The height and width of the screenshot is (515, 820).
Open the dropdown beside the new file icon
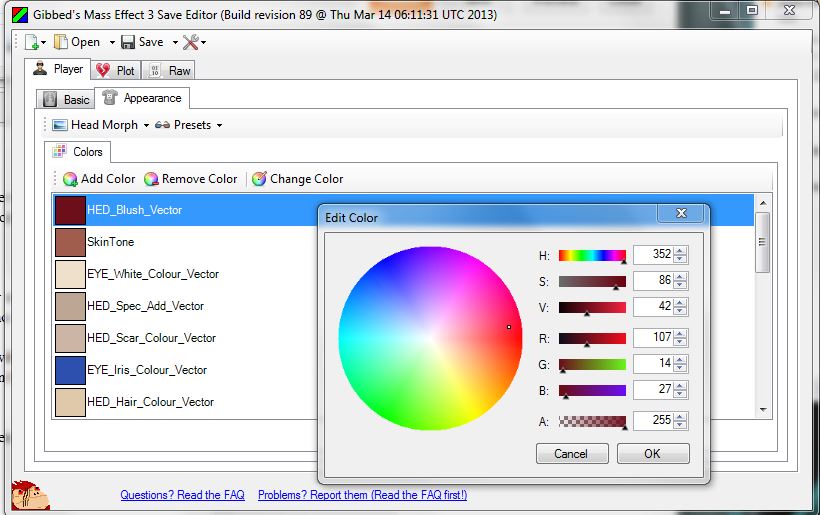point(43,42)
